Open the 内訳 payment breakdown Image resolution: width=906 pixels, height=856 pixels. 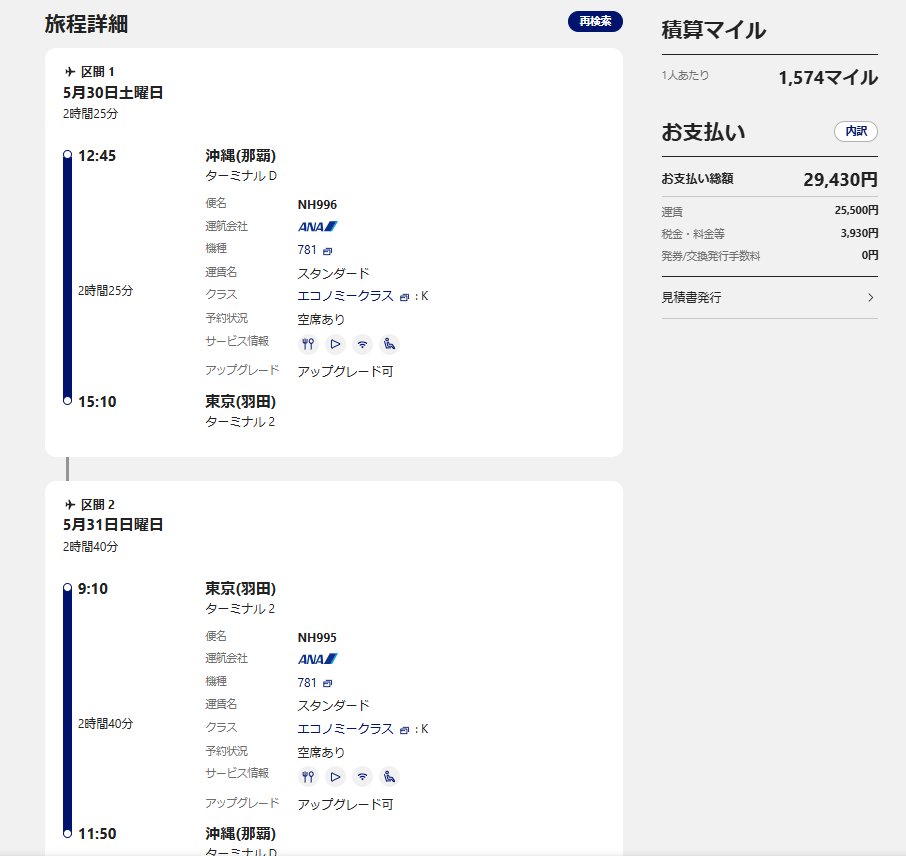point(855,131)
